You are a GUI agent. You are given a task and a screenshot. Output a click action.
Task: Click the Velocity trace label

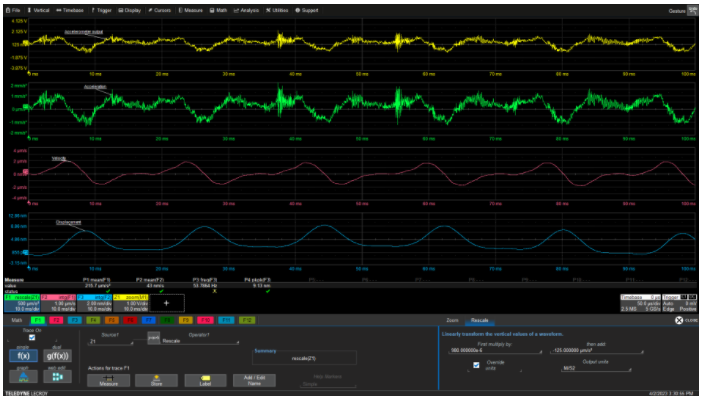(59, 159)
